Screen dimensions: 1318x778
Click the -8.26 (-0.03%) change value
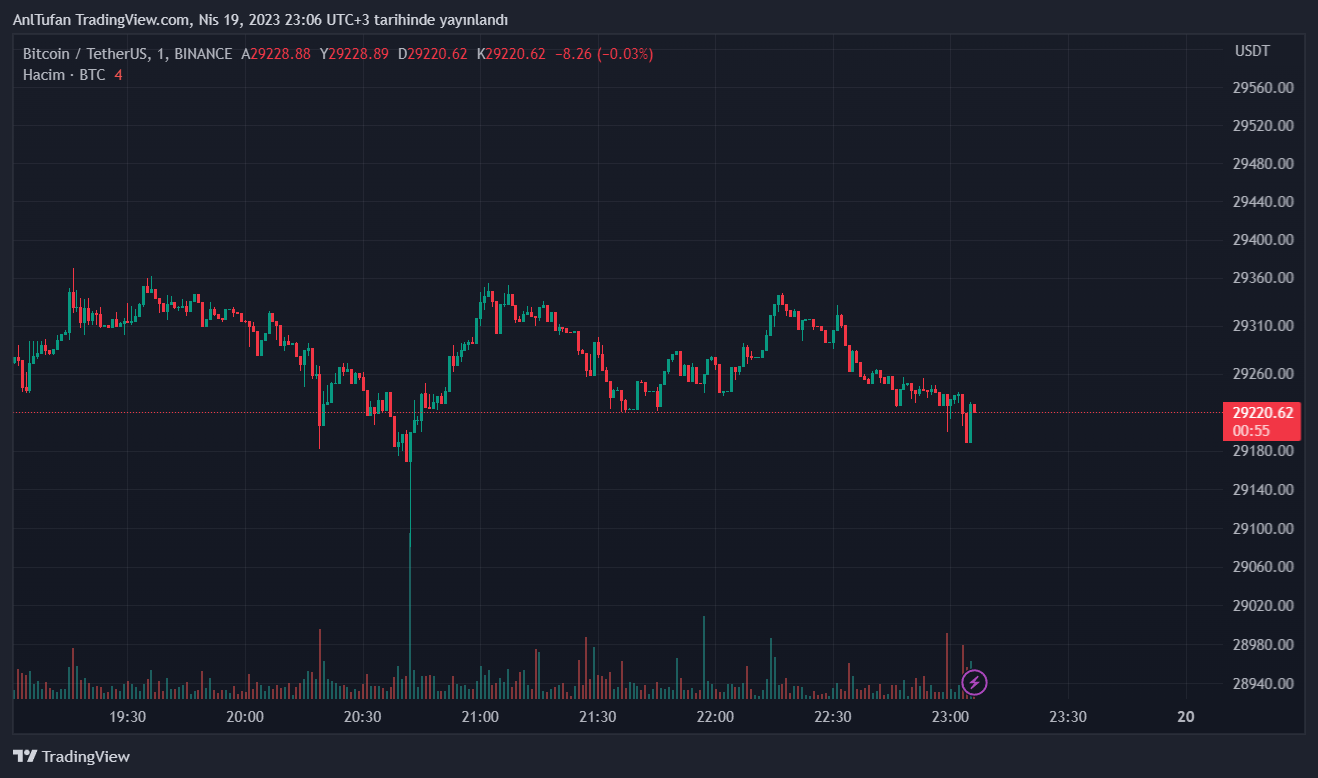click(604, 54)
